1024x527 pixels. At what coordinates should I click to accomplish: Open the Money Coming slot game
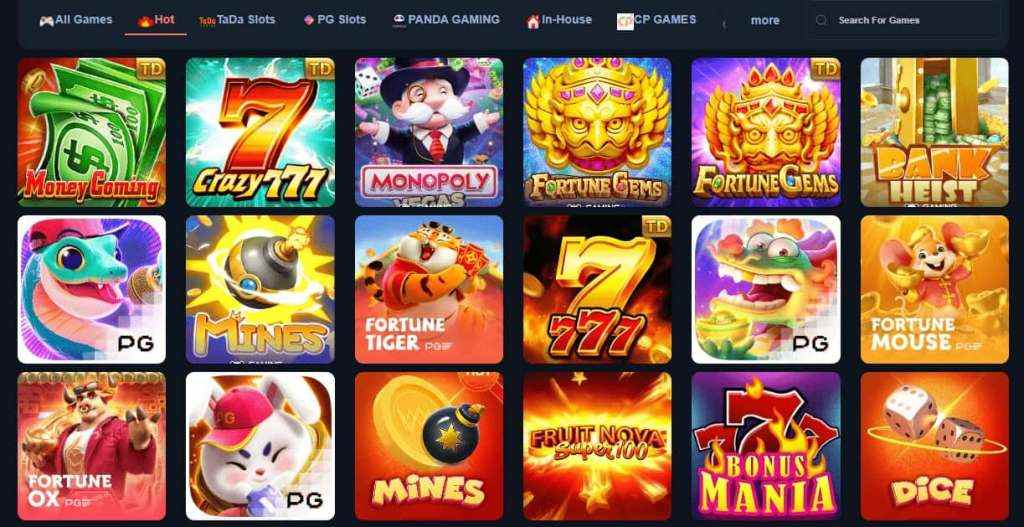[x=91, y=132]
